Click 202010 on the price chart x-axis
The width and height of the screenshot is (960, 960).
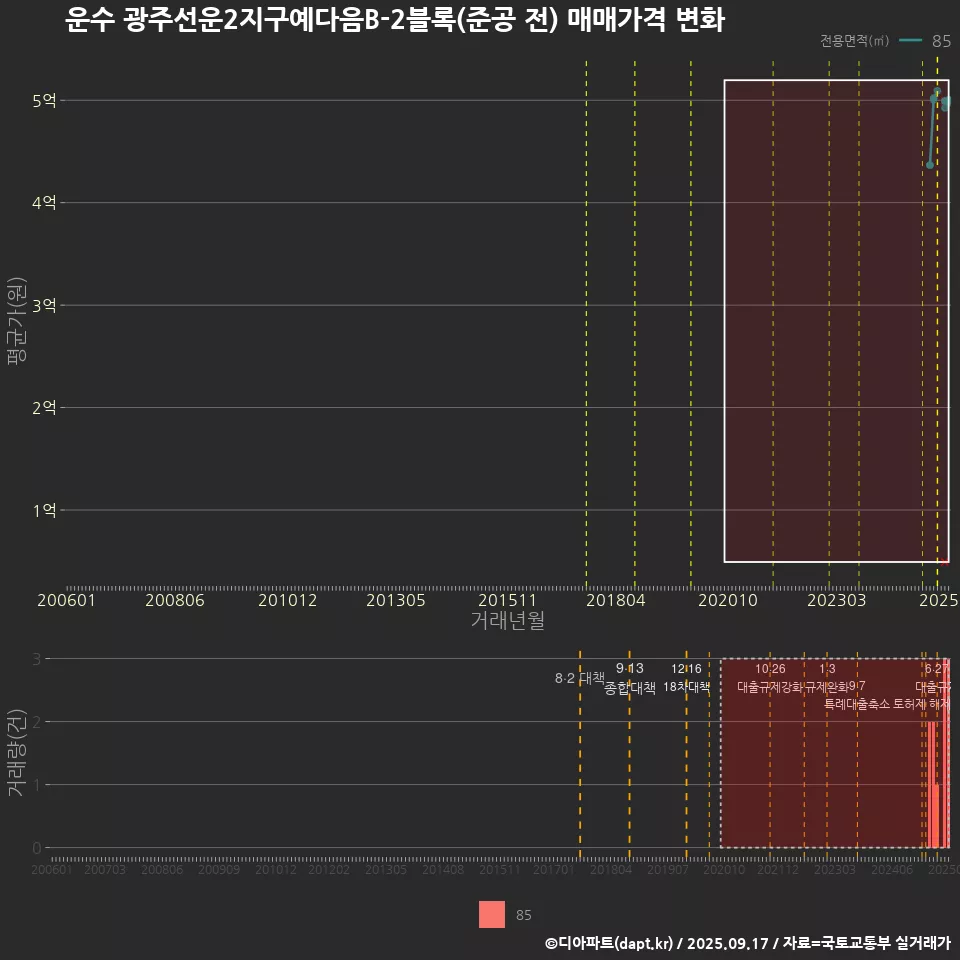[x=728, y=600]
